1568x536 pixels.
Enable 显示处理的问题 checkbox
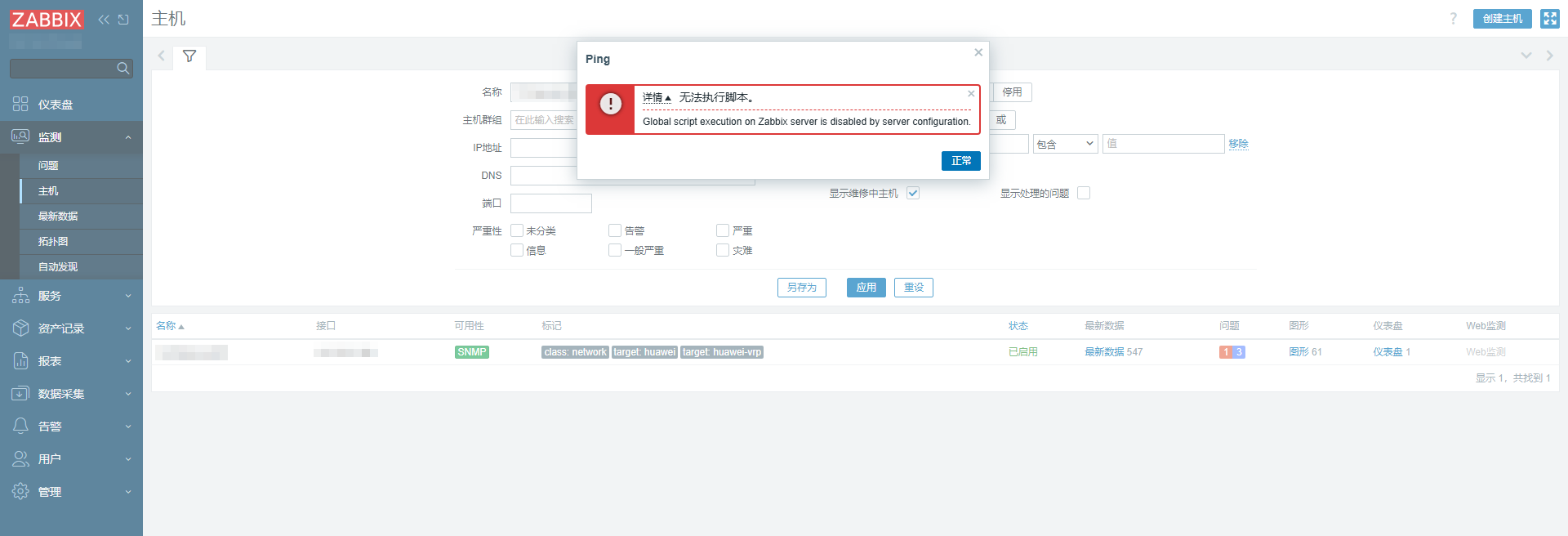click(1084, 194)
